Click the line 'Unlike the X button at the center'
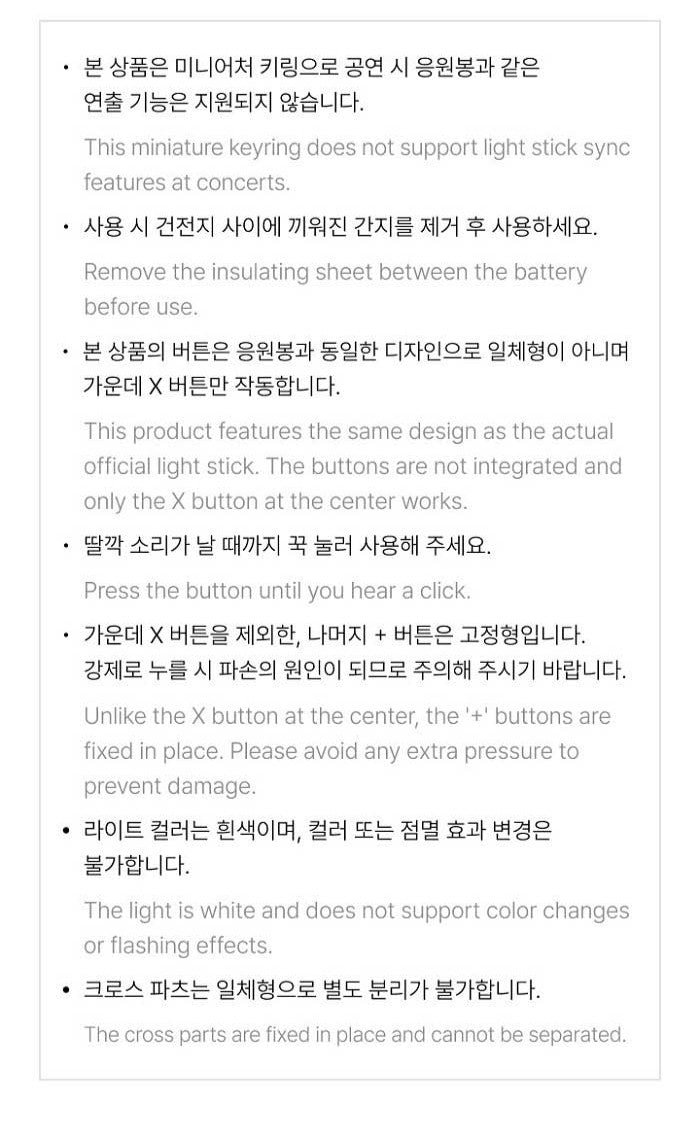The width and height of the screenshot is (700, 1129). coord(347,717)
